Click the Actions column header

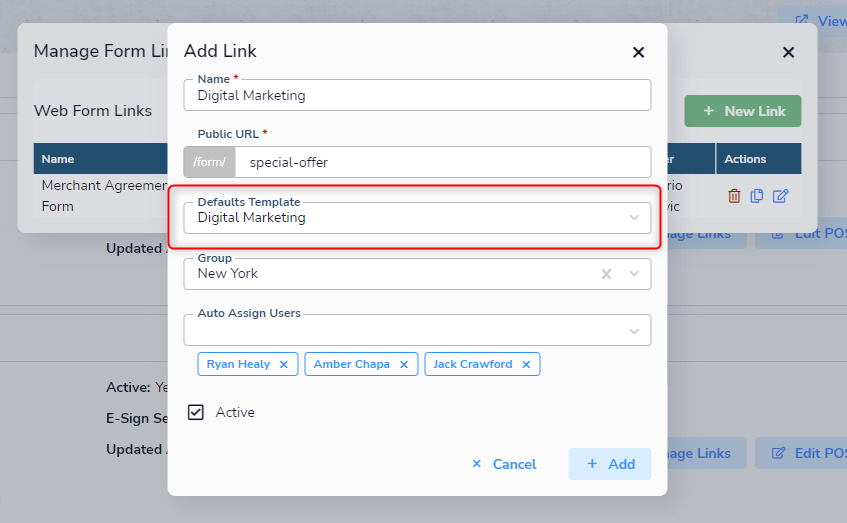745,159
